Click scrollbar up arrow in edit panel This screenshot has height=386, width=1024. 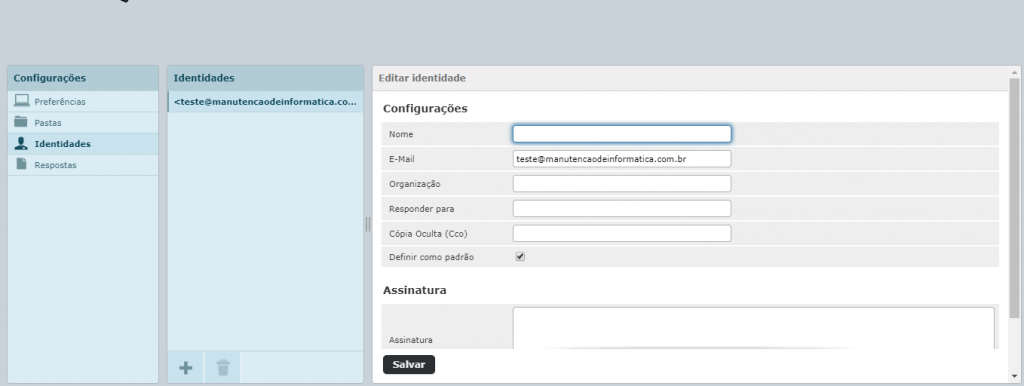tap(1014, 72)
